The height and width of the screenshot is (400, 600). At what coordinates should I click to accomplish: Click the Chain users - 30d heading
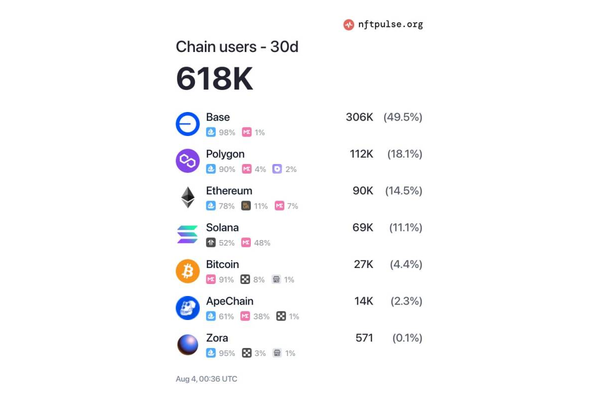pyautogui.click(x=237, y=47)
